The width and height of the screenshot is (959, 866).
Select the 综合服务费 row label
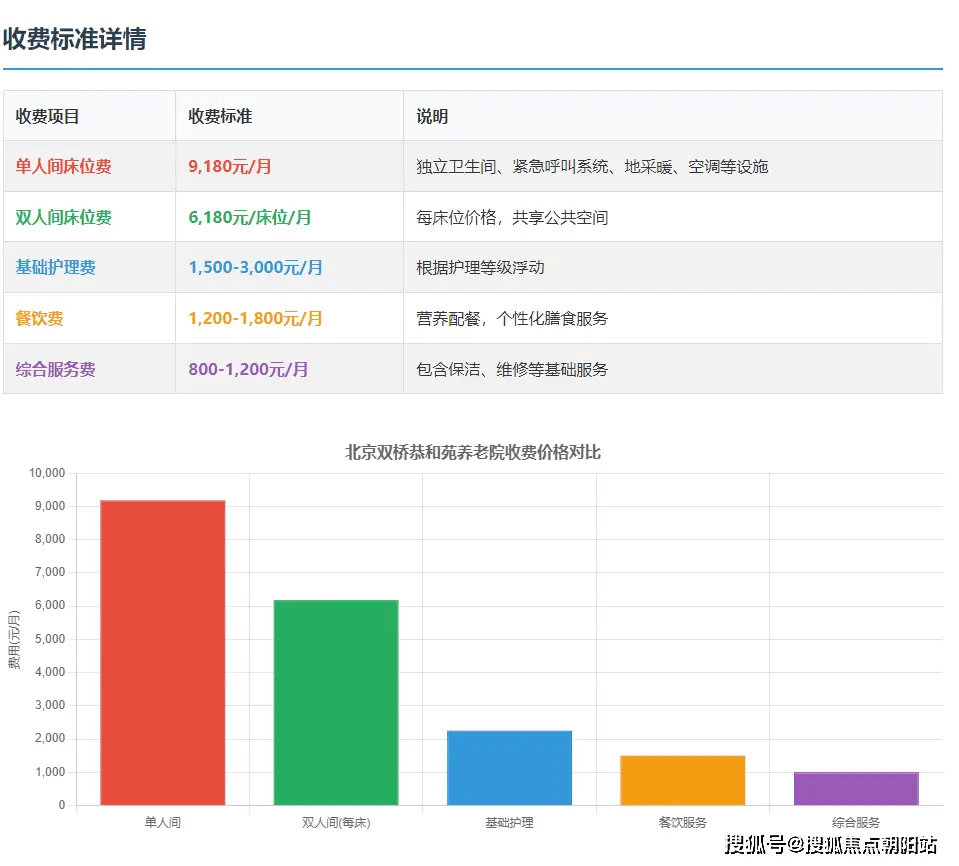[56, 369]
